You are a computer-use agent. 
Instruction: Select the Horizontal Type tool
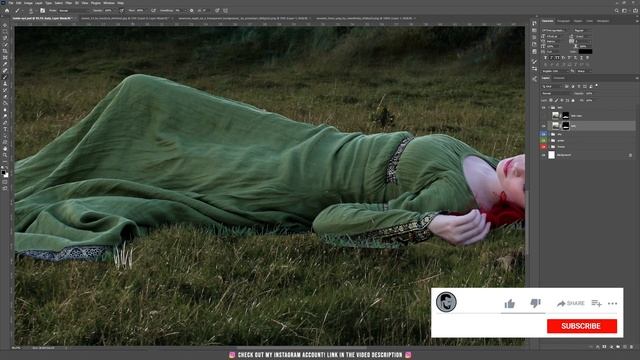[x=5, y=129]
